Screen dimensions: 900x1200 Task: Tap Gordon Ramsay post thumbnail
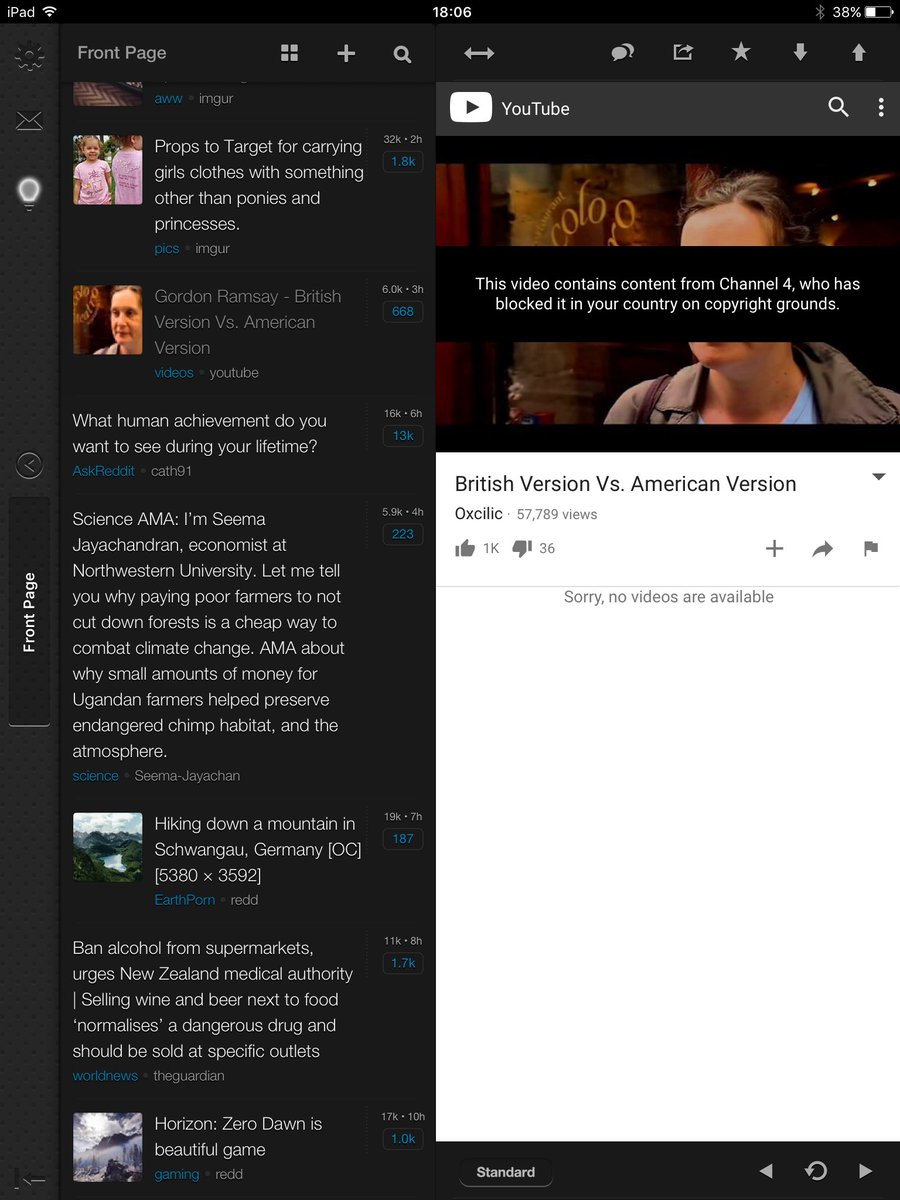[107, 320]
